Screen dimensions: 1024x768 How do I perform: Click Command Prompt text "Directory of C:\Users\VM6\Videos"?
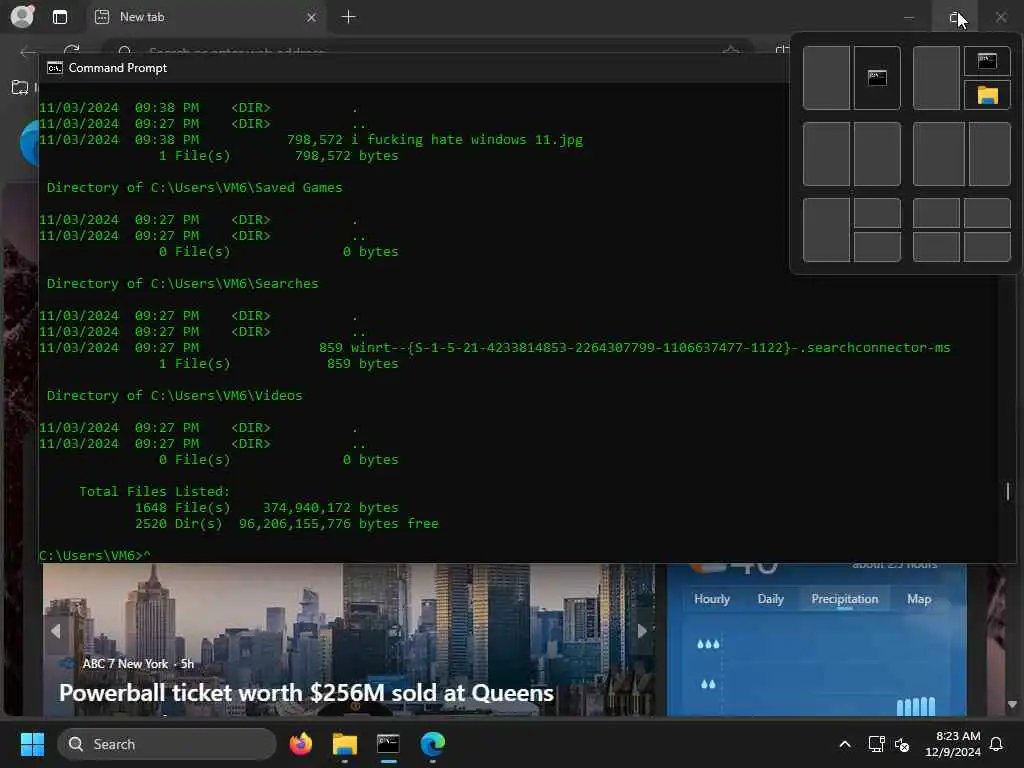pos(174,395)
